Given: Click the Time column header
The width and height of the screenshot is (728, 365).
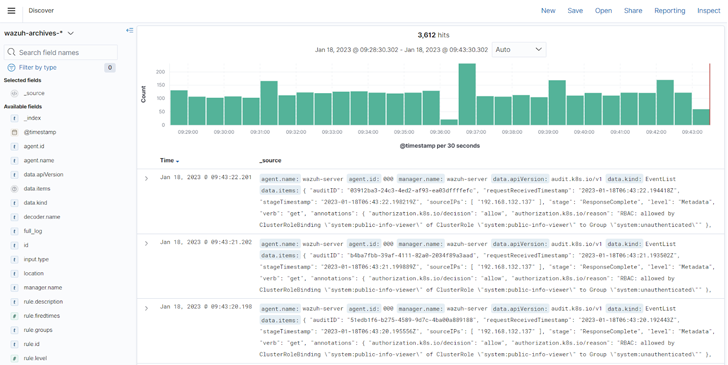Looking at the screenshot, I should pyautogui.click(x=167, y=161).
